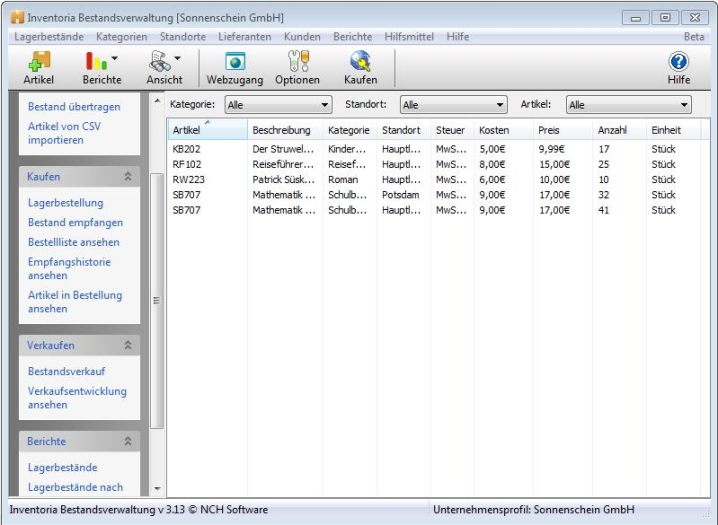Image resolution: width=718 pixels, height=525 pixels.
Task: Collapse the Kaufen sidebar section
Action: pos(128,177)
